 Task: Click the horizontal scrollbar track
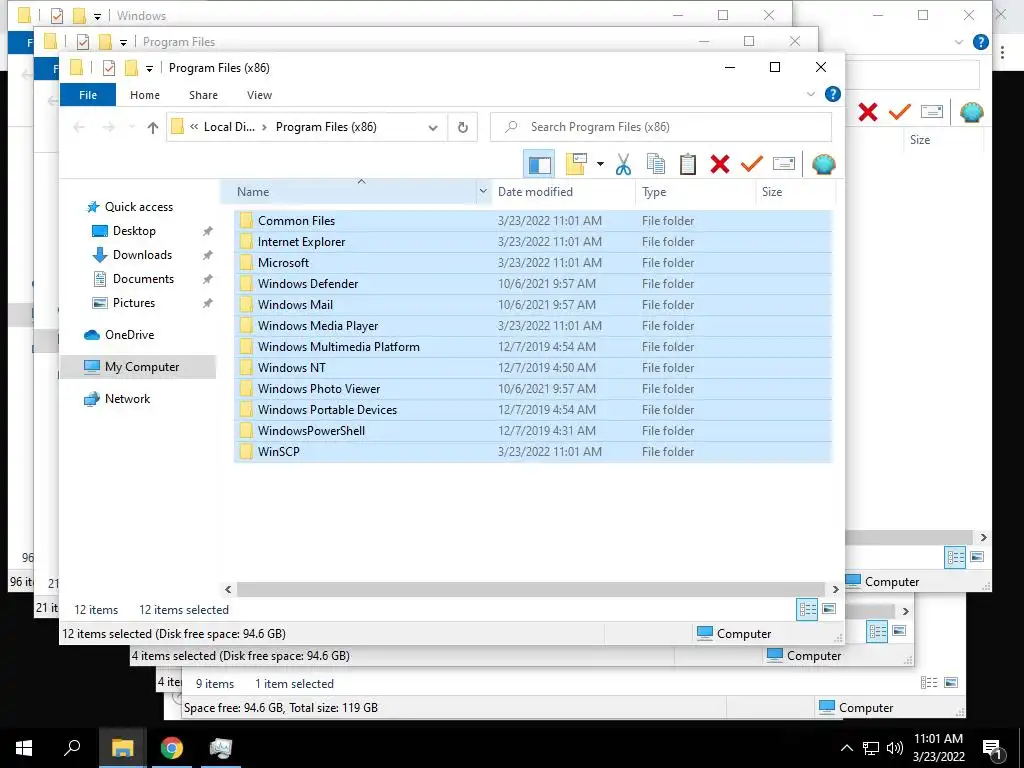tap(531, 589)
